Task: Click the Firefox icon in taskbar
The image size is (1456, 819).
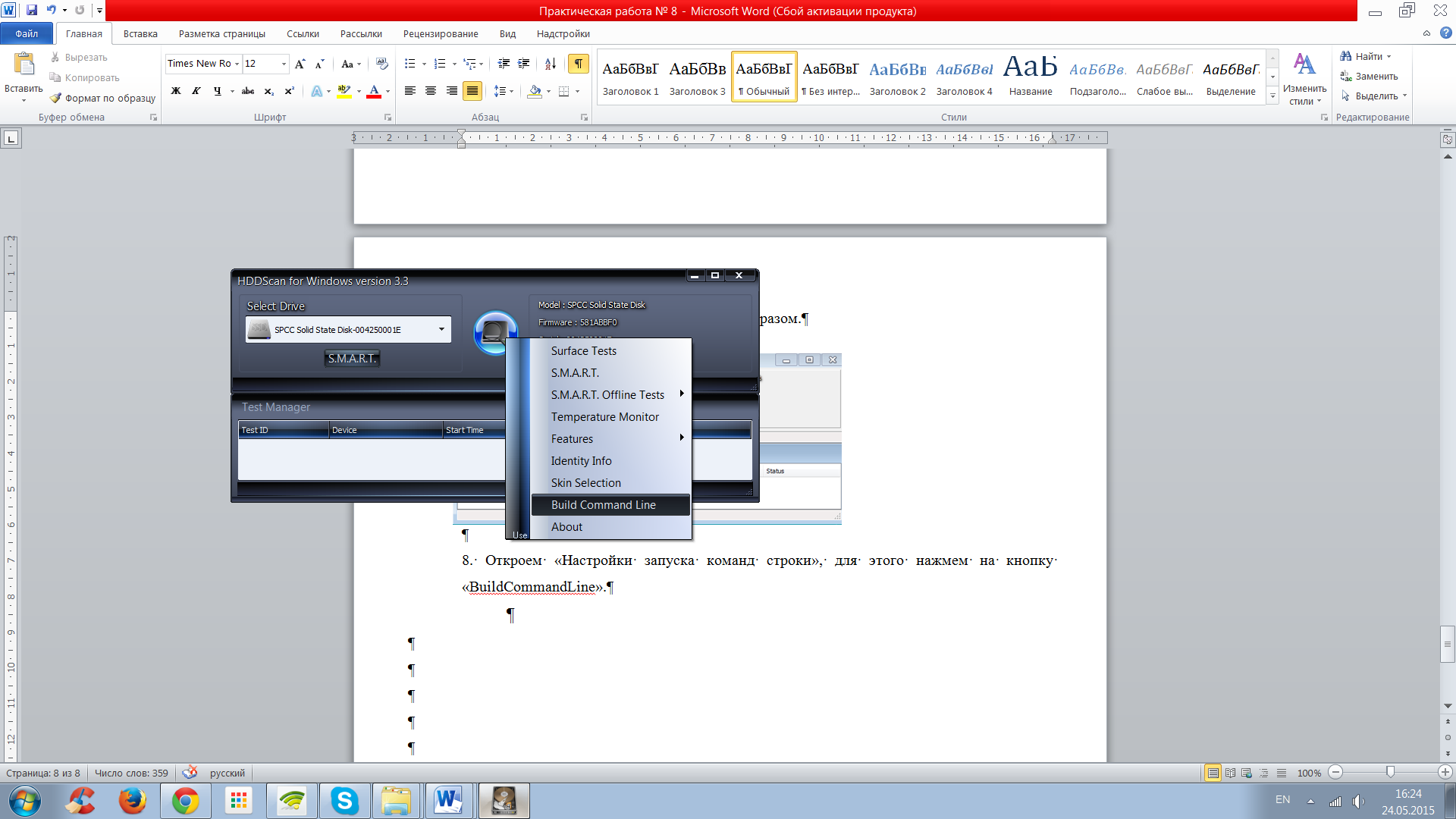Action: pos(133,801)
